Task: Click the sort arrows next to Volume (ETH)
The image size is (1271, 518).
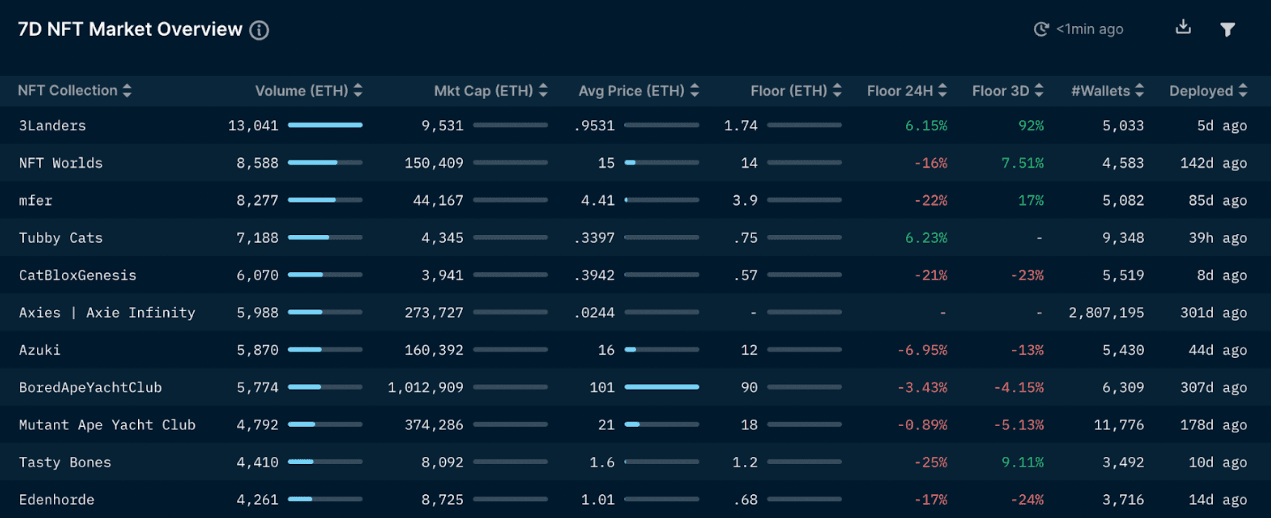Action: (x=358, y=91)
